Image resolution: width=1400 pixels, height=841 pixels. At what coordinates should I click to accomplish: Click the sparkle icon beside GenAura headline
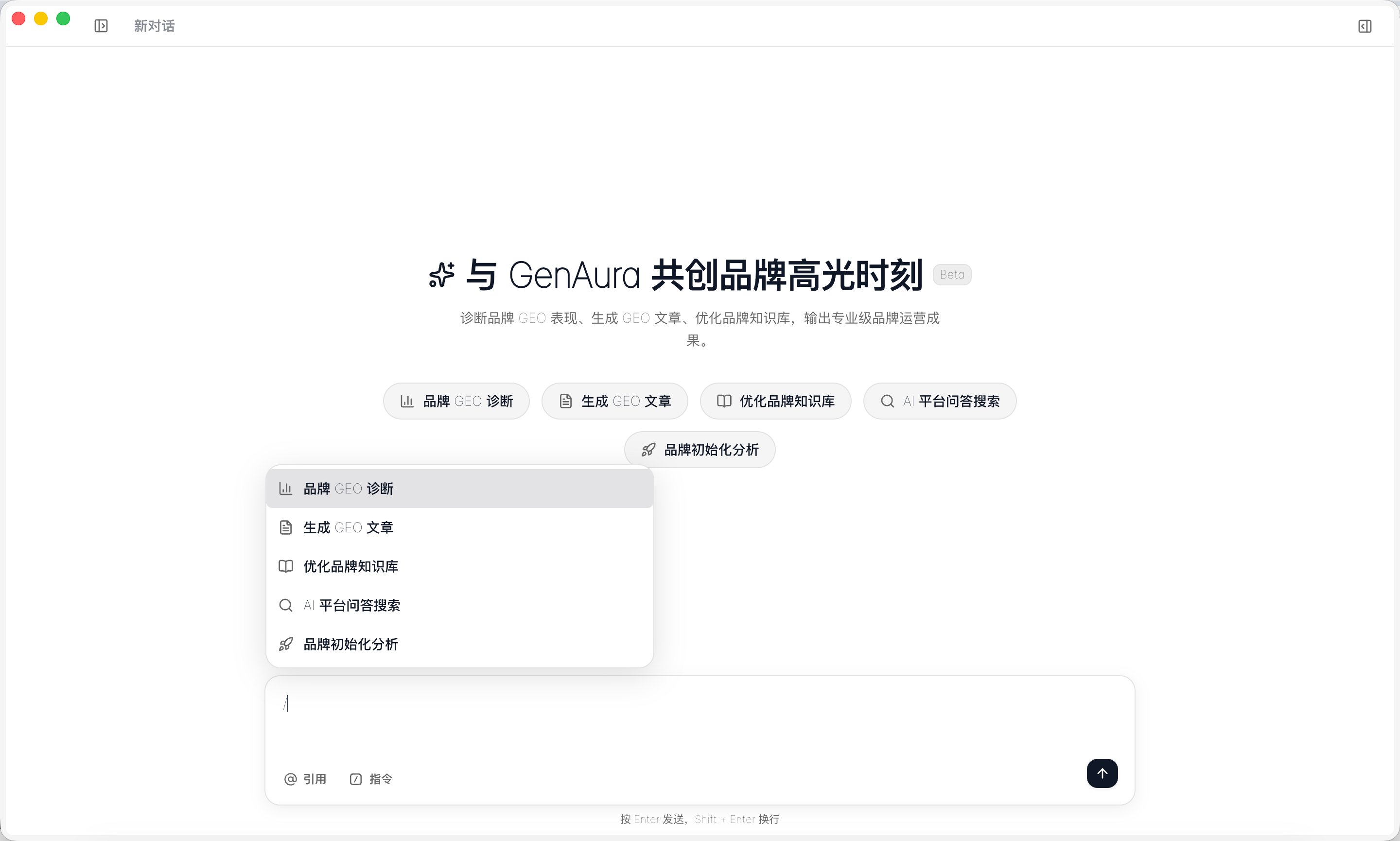click(442, 275)
